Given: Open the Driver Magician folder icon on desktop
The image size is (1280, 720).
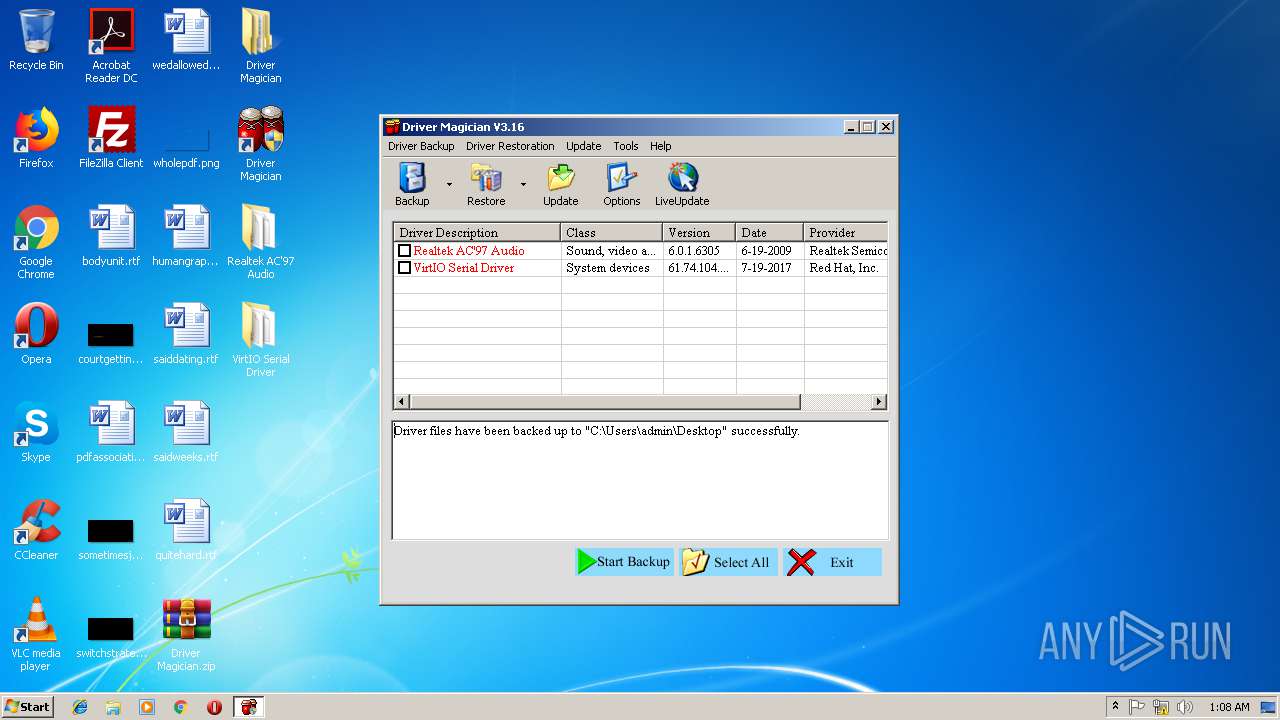Looking at the screenshot, I should click(260, 45).
